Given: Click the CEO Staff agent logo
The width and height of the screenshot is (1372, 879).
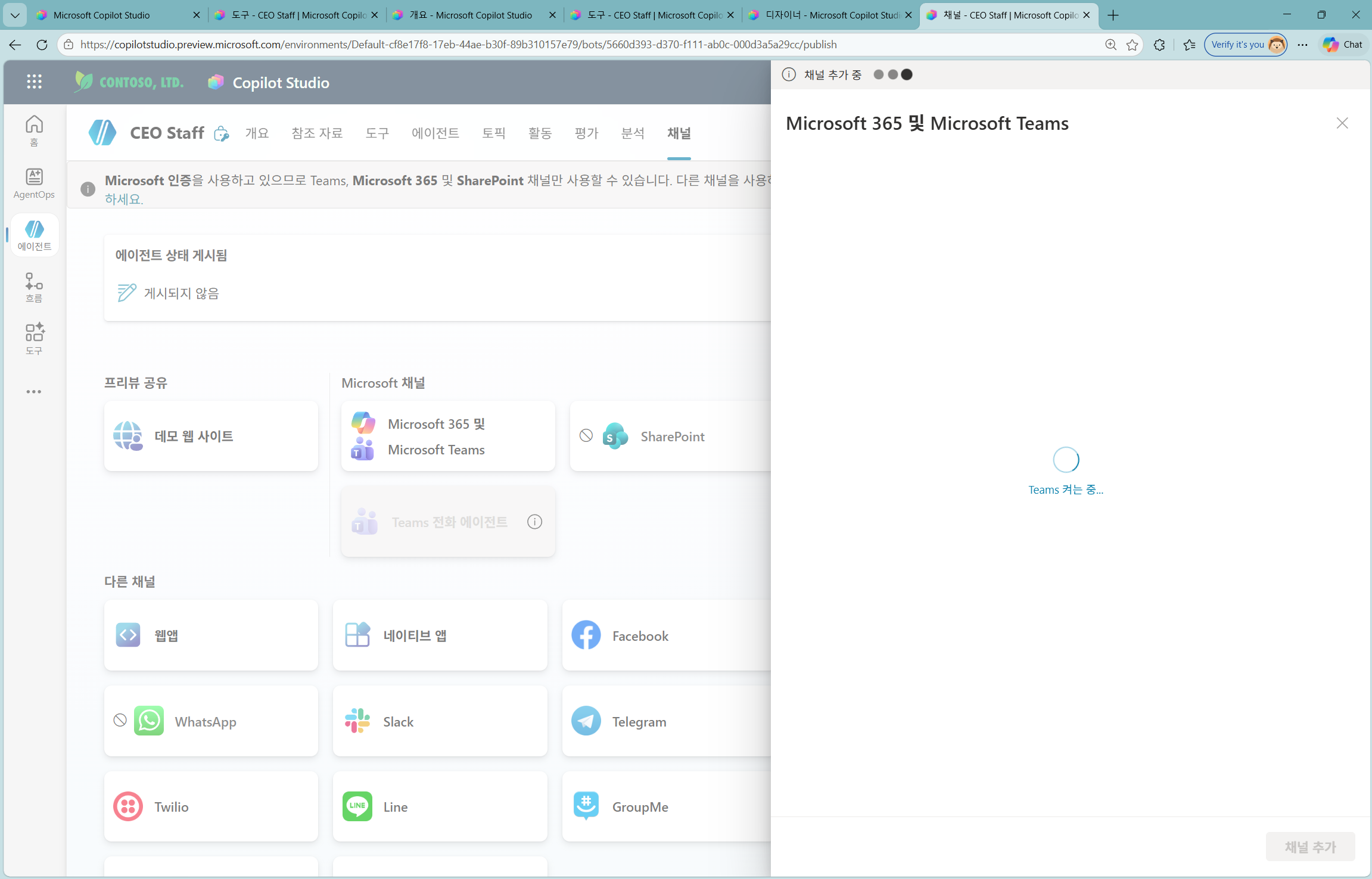Looking at the screenshot, I should pos(102,132).
